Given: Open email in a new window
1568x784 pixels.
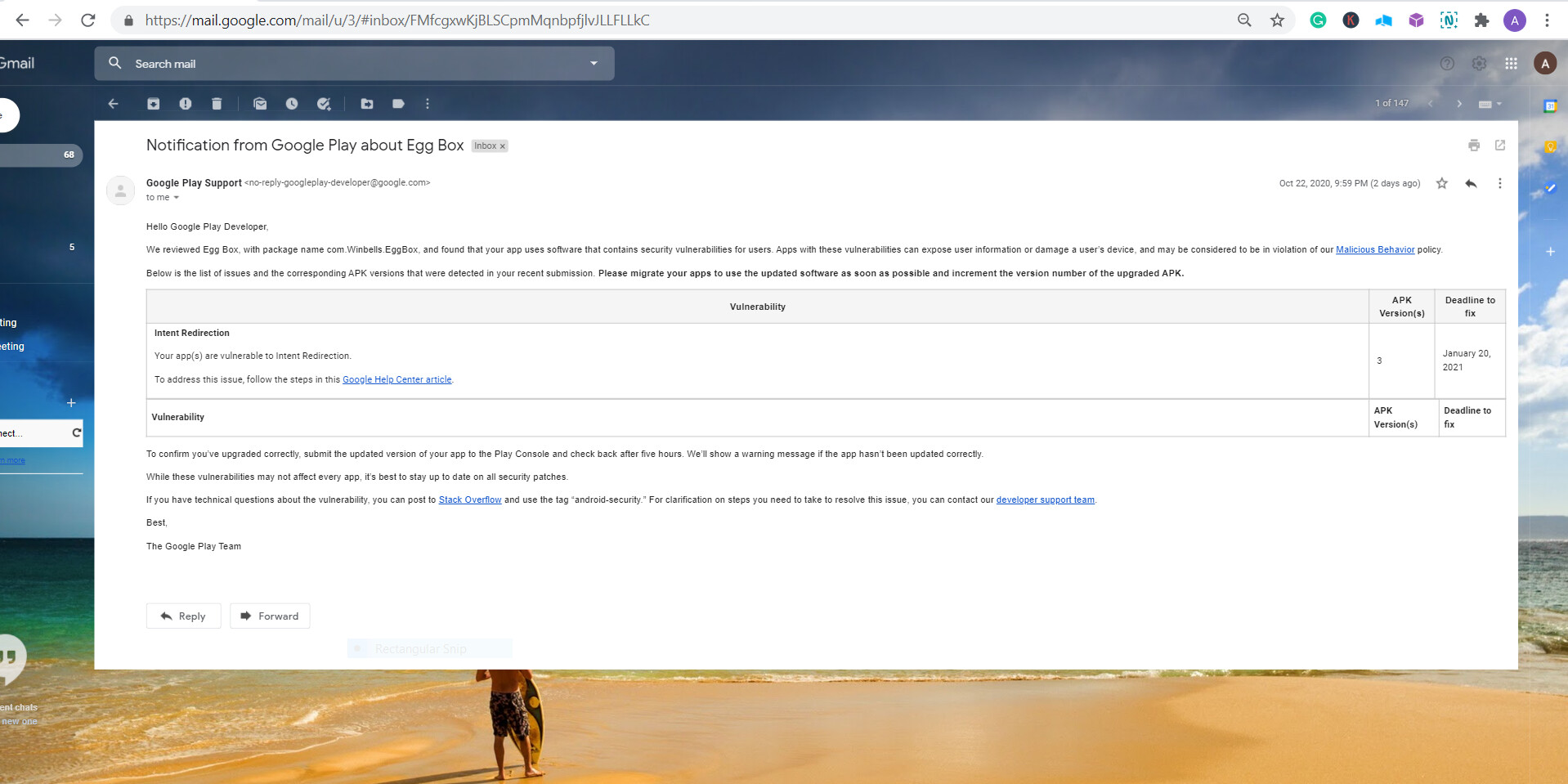Looking at the screenshot, I should [1500, 146].
